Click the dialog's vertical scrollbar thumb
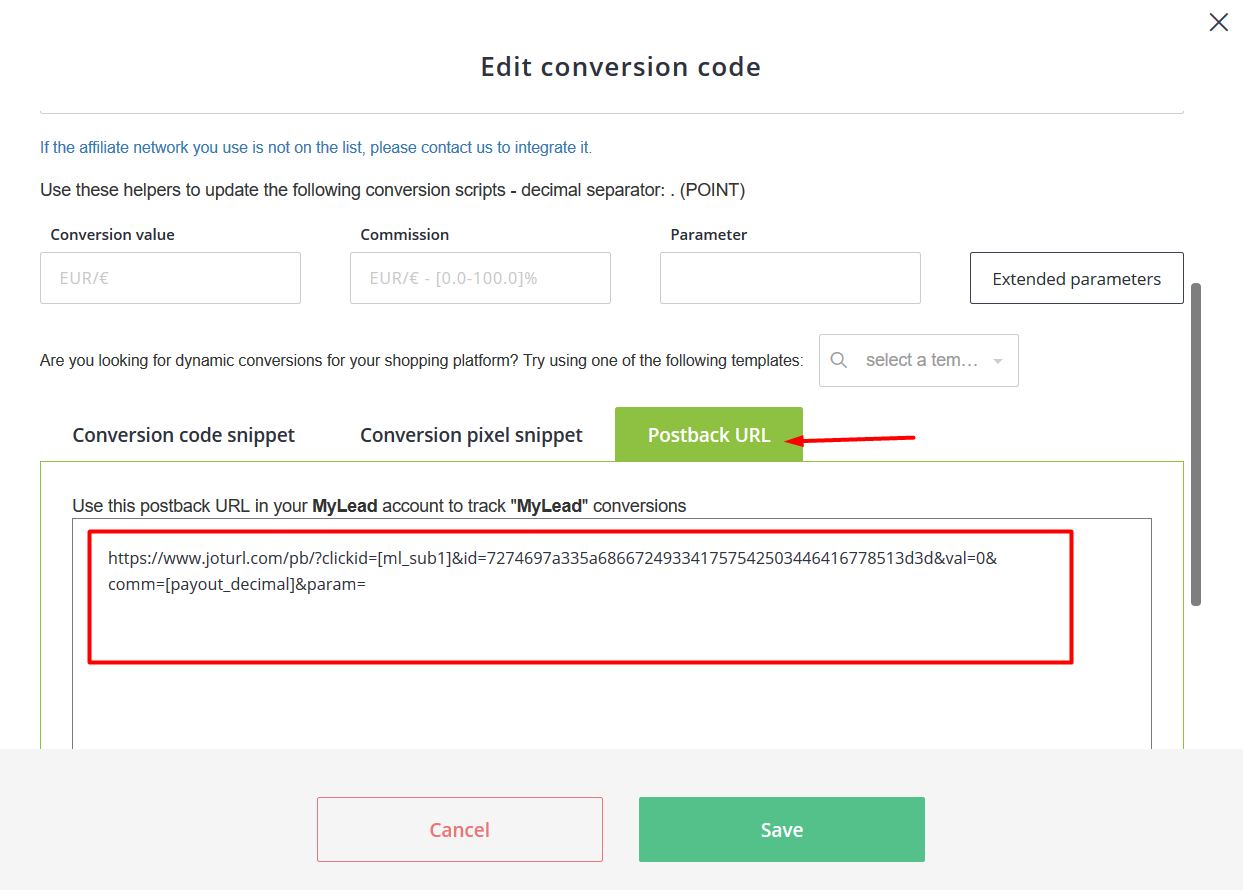The image size is (1243, 890). pyautogui.click(x=1196, y=444)
